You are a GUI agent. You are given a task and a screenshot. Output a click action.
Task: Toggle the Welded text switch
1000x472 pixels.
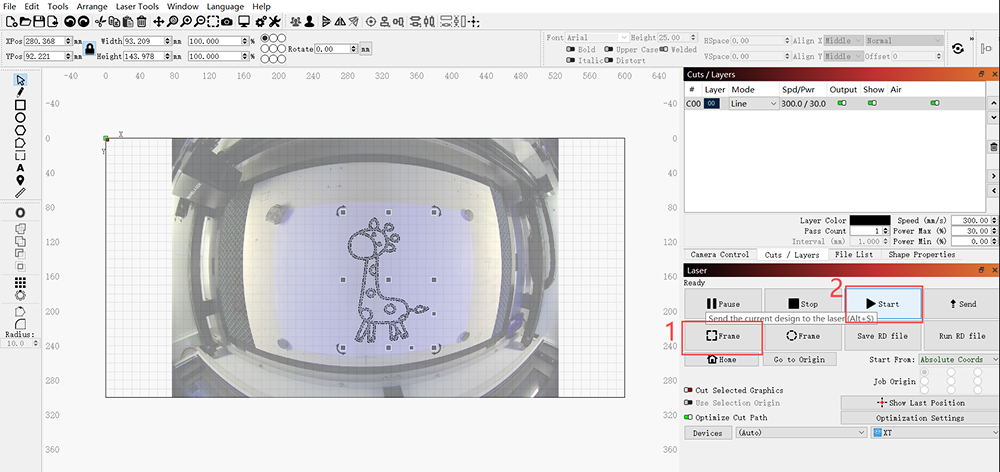665,49
